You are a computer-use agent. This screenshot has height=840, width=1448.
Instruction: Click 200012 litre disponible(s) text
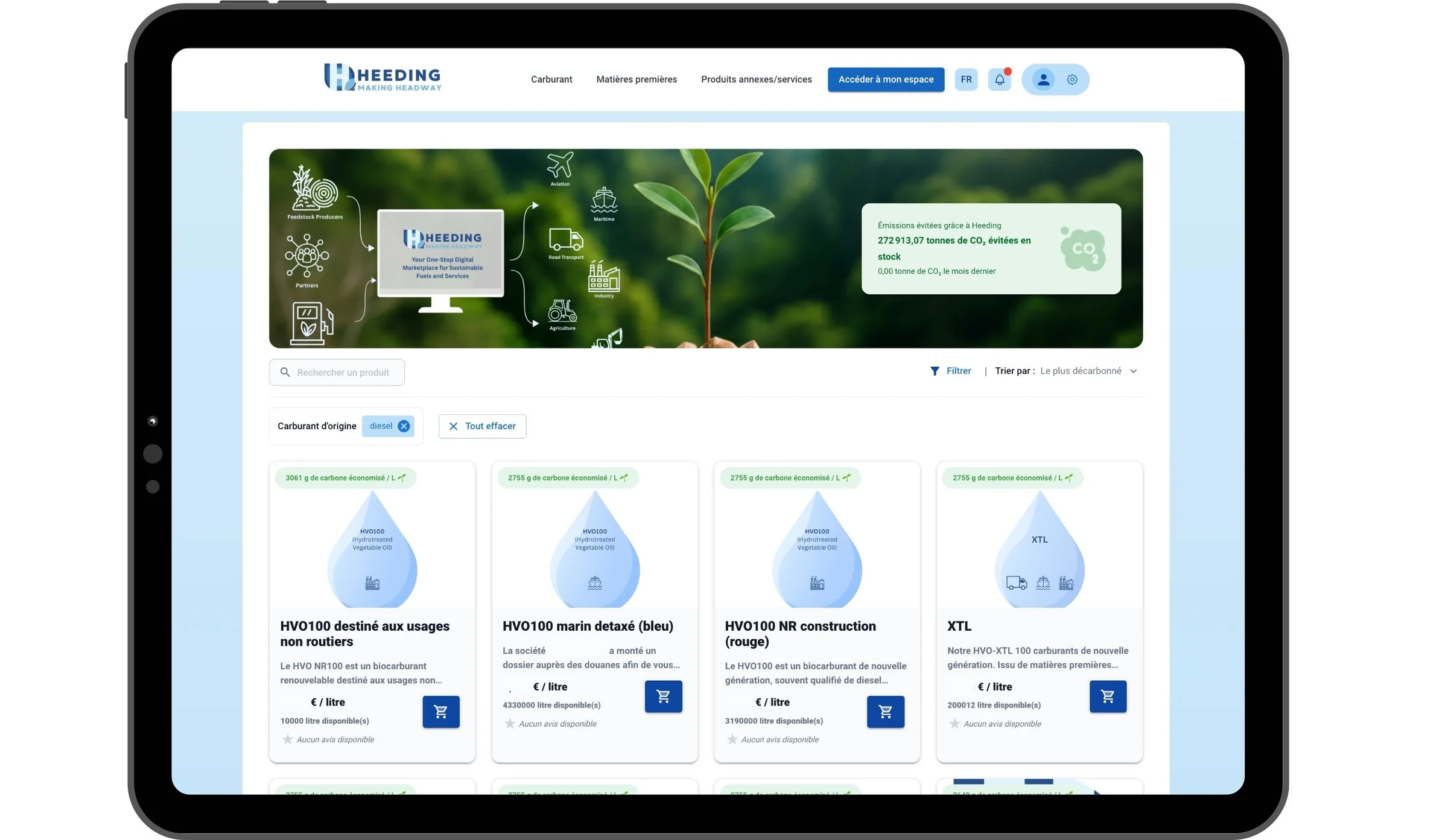[994, 705]
